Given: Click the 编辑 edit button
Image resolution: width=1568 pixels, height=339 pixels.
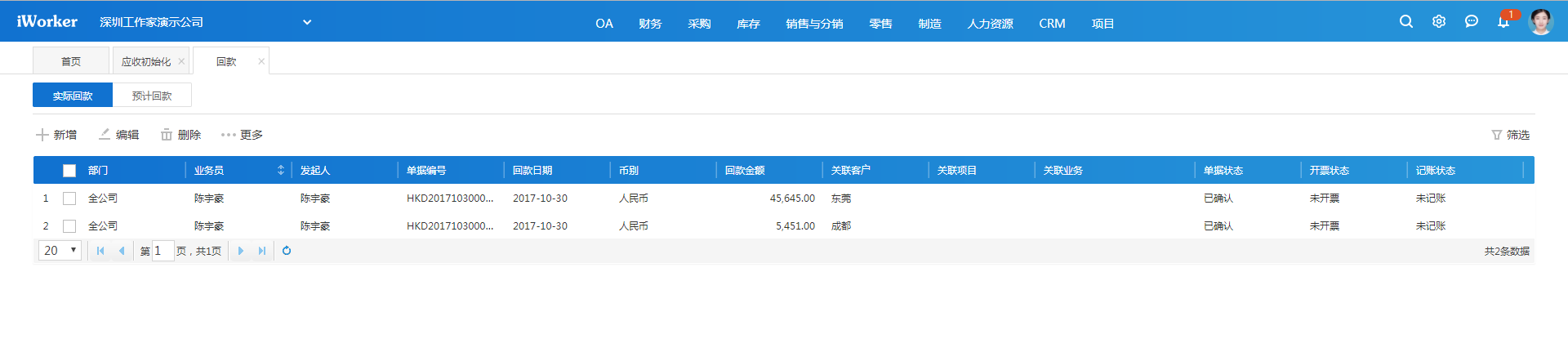Looking at the screenshot, I should coord(118,135).
